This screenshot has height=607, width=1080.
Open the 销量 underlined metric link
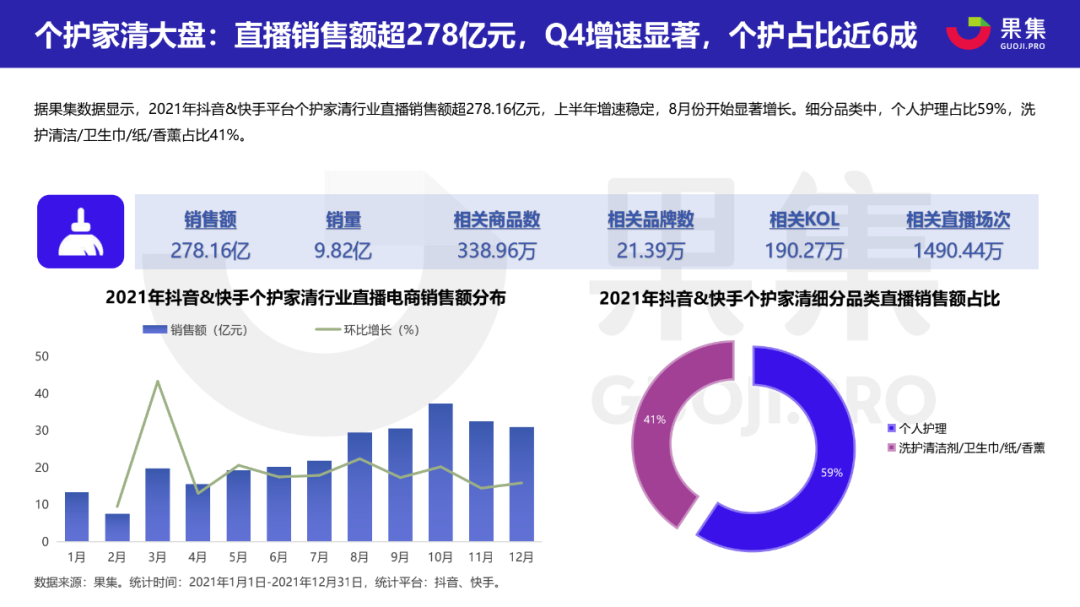(x=343, y=220)
